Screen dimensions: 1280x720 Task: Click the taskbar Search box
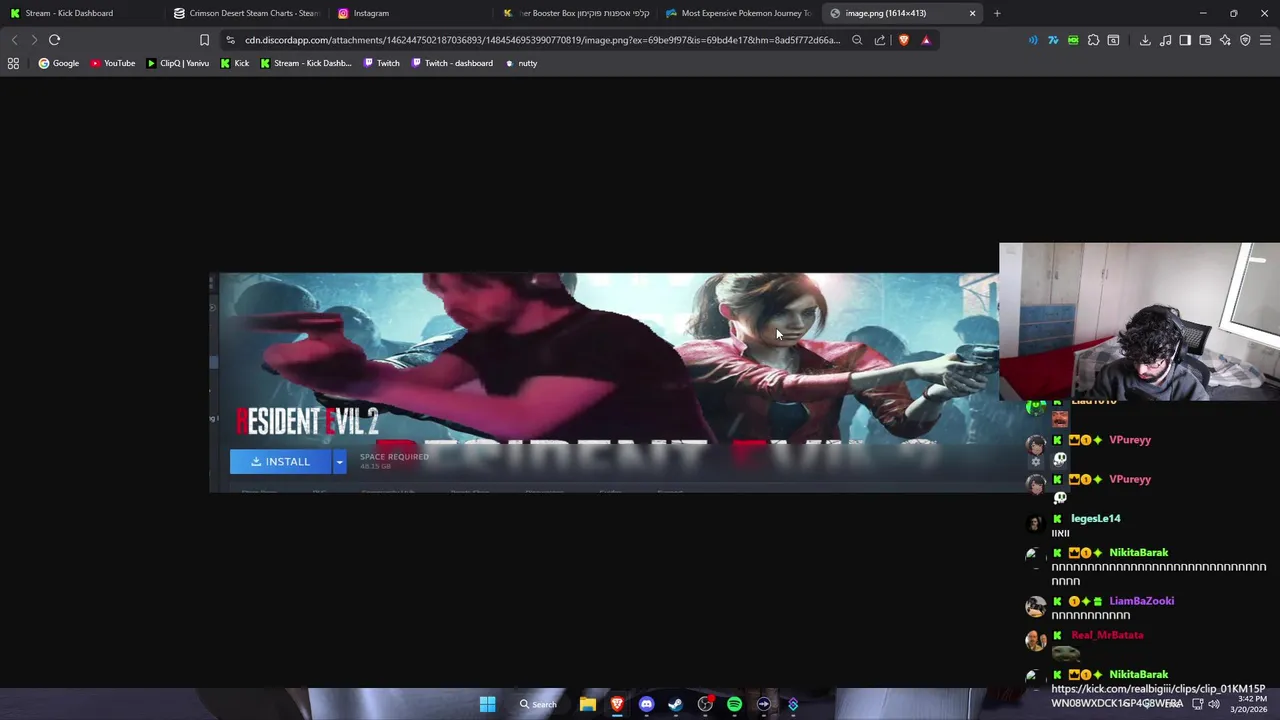538,704
